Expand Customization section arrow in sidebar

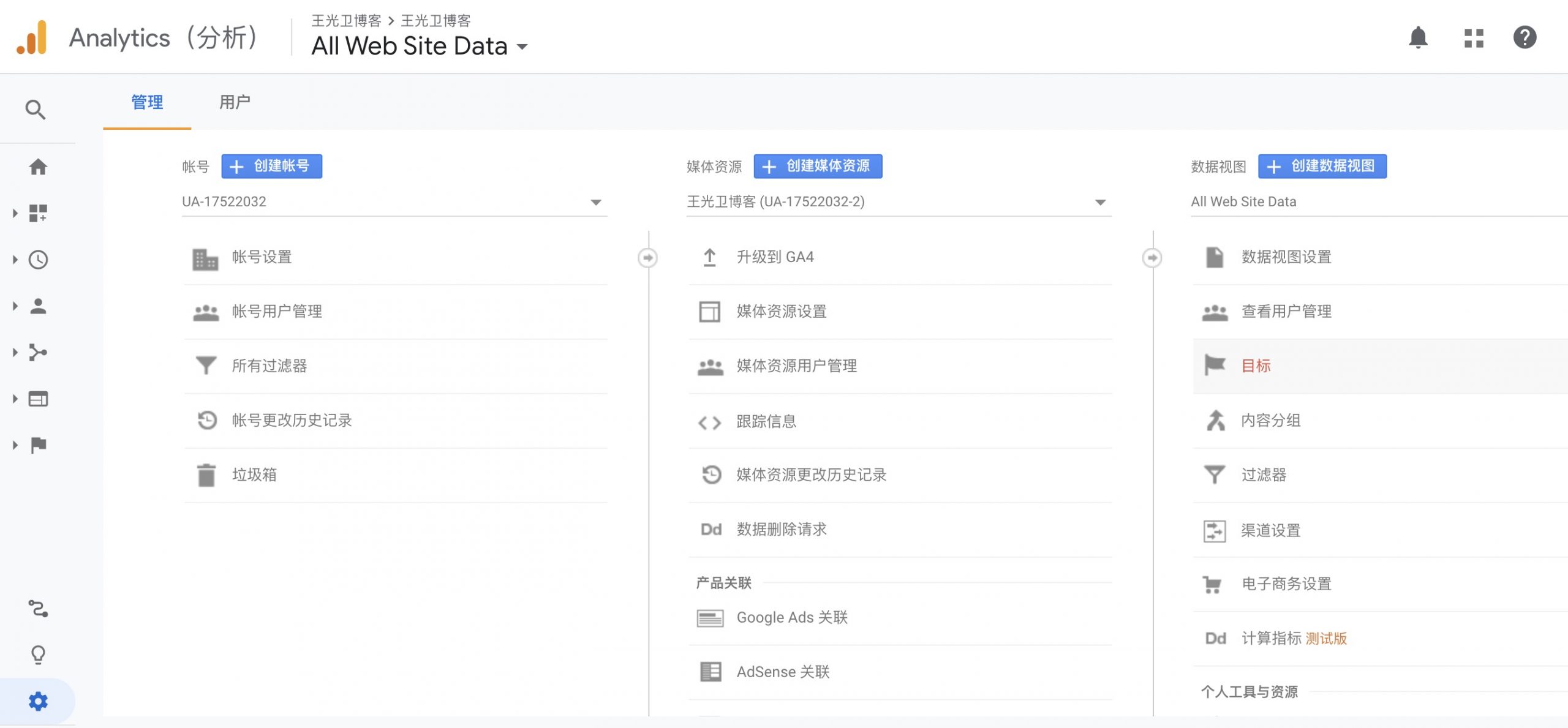[15, 213]
